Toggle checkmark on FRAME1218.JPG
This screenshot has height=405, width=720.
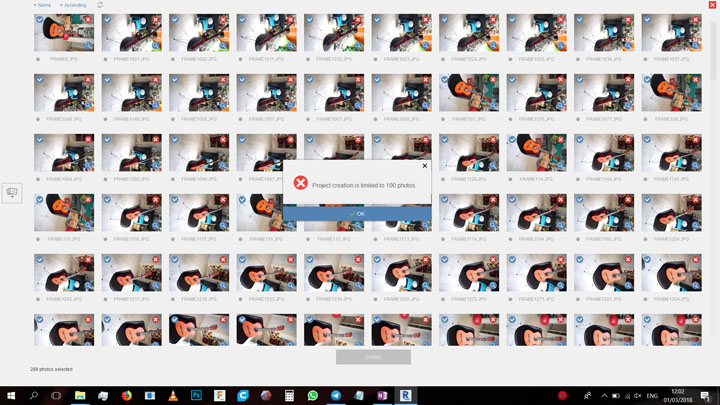(x=174, y=259)
